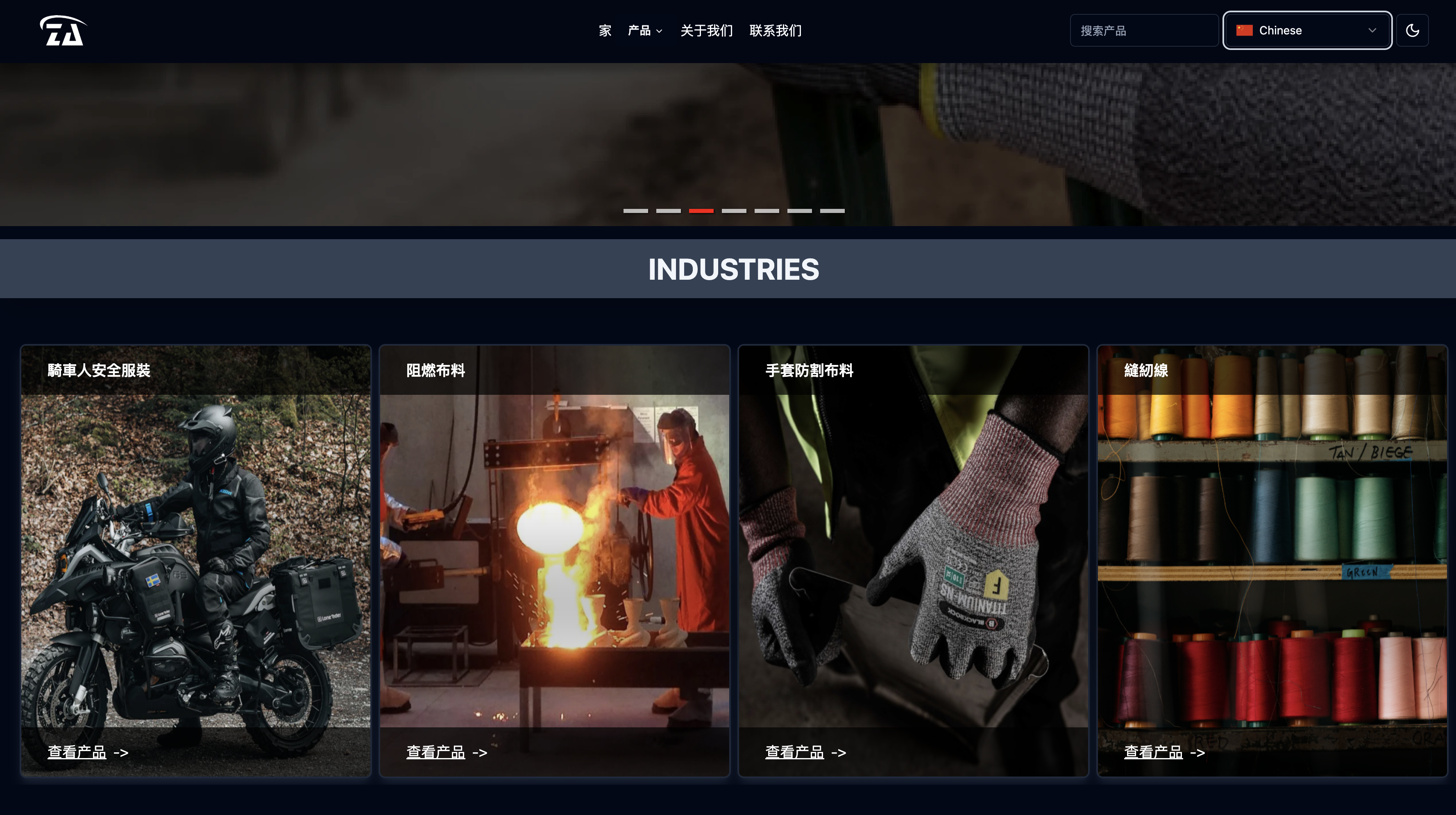Click the cut-resistant glove fabric image
This screenshot has width=1456, height=815.
914,565
